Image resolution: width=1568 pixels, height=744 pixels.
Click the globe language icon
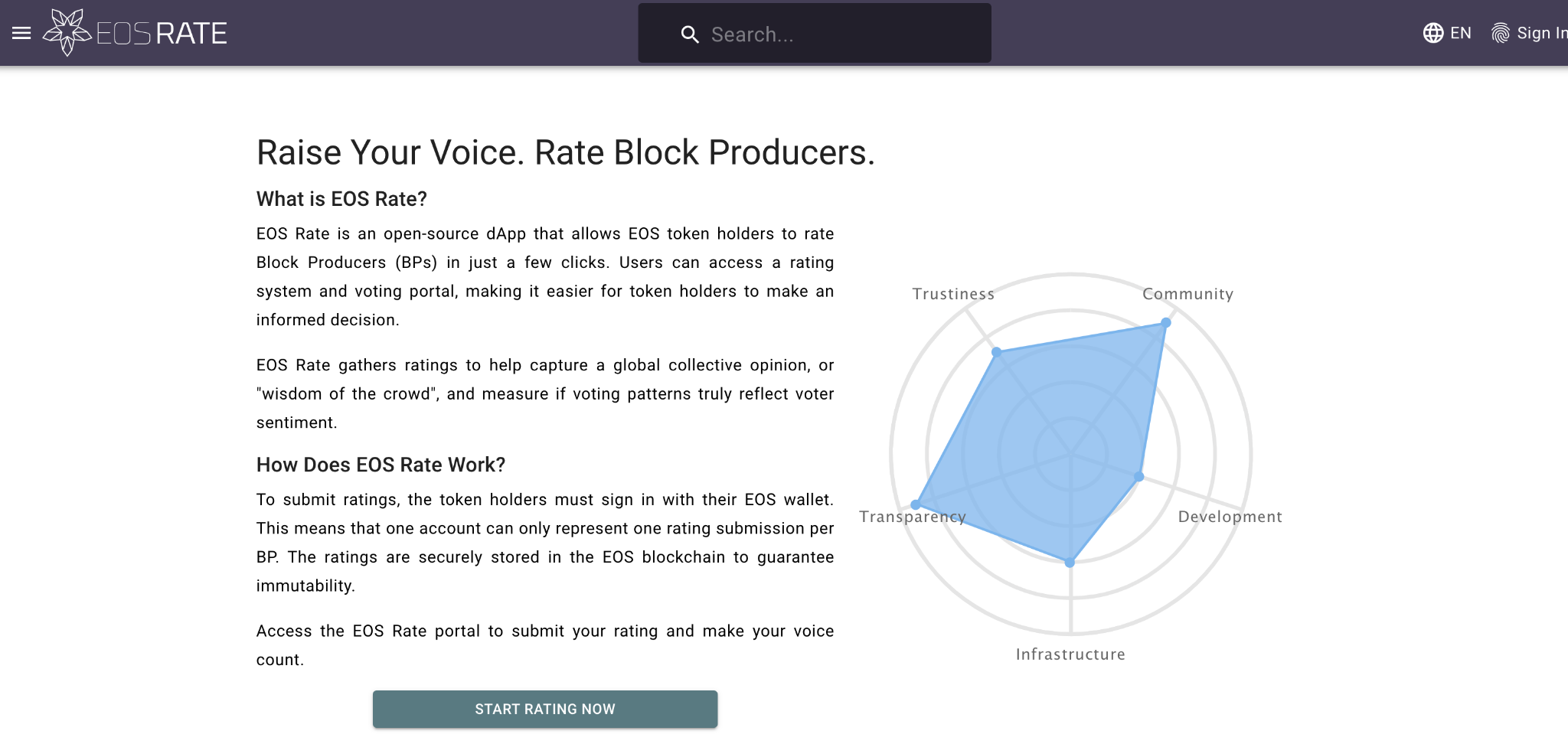[x=1433, y=33]
